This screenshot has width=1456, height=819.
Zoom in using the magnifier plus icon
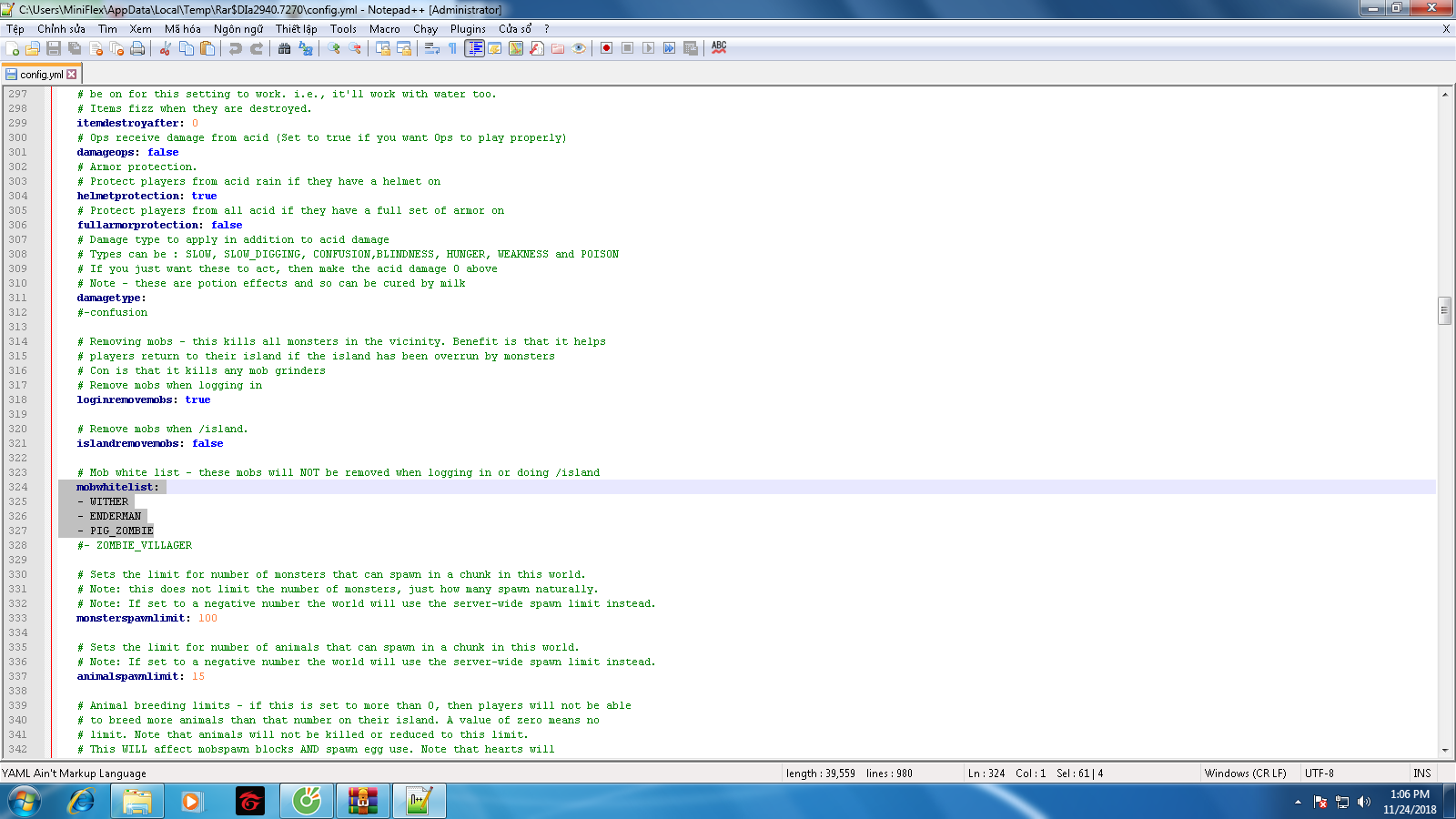334,48
